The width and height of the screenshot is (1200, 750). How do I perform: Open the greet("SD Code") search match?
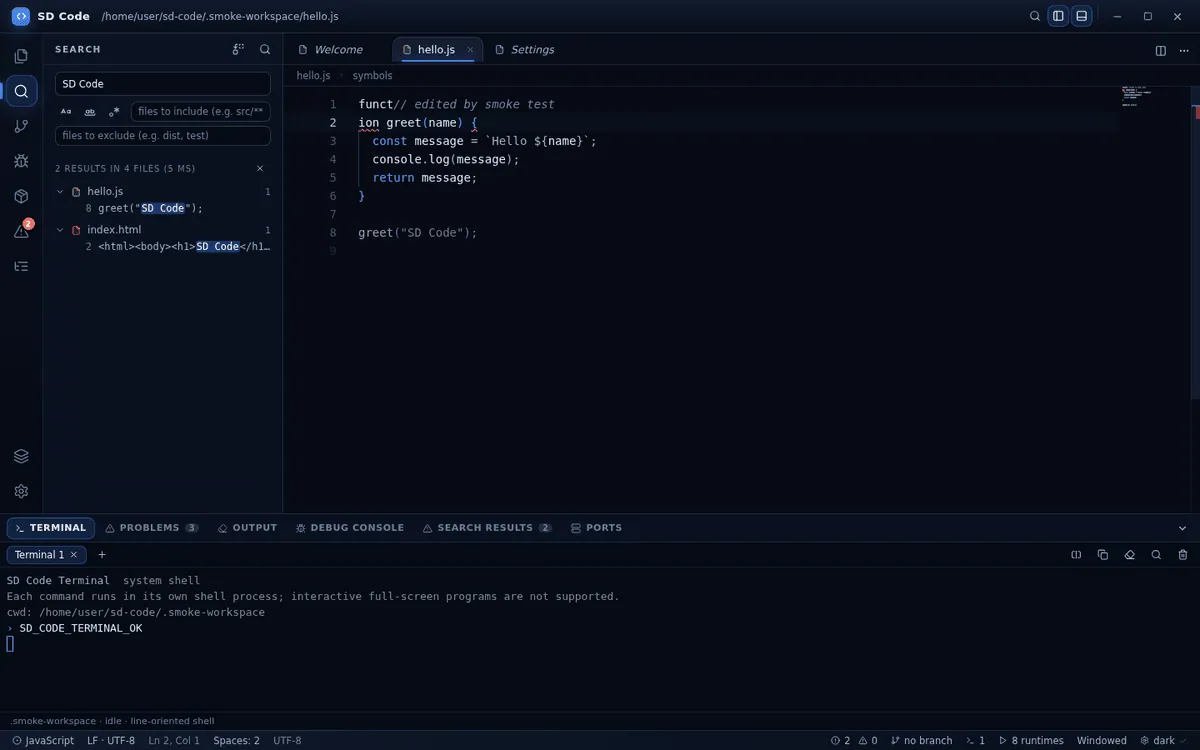click(x=163, y=208)
